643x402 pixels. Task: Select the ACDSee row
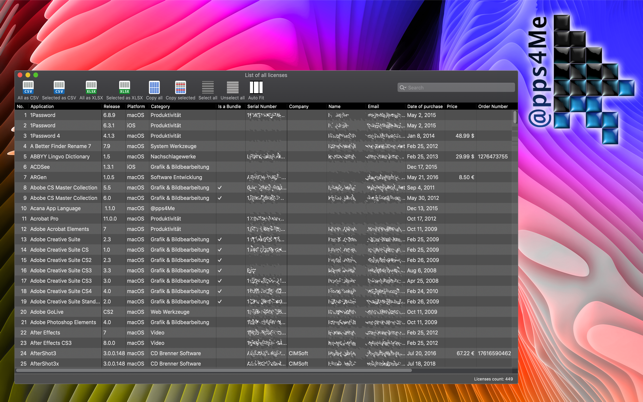click(264, 167)
